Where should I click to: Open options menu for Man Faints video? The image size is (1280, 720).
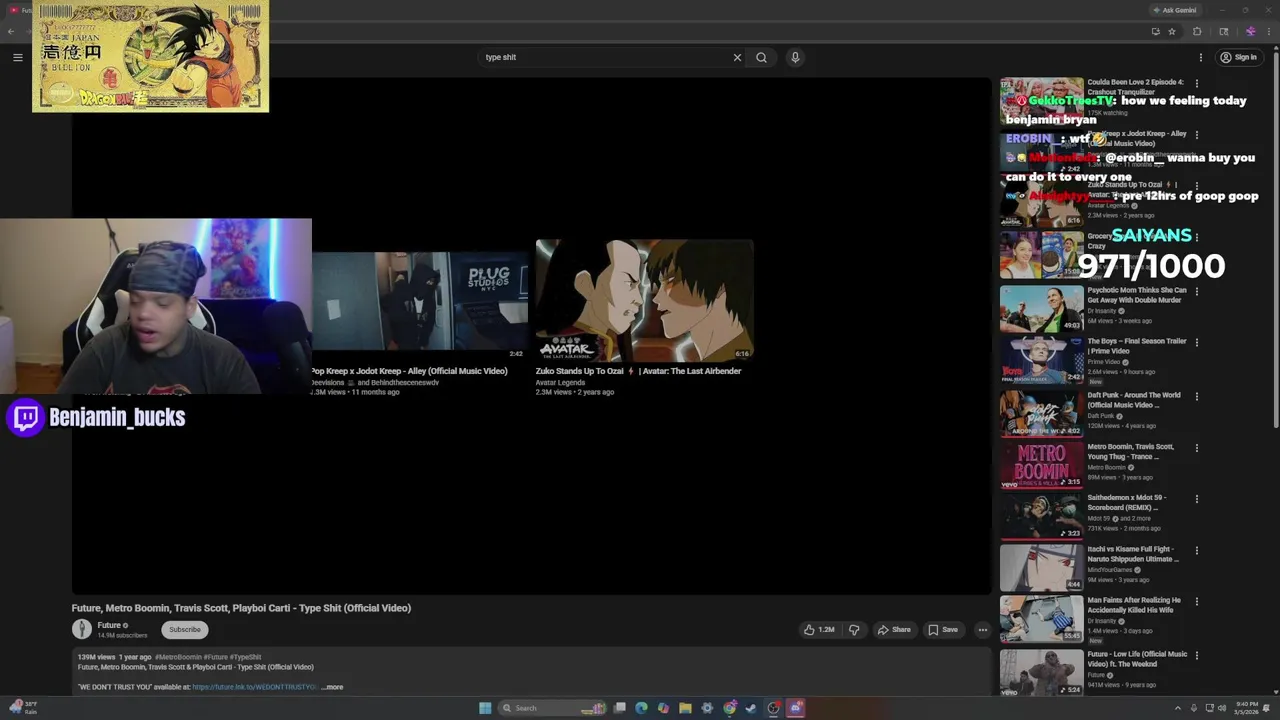1196,601
